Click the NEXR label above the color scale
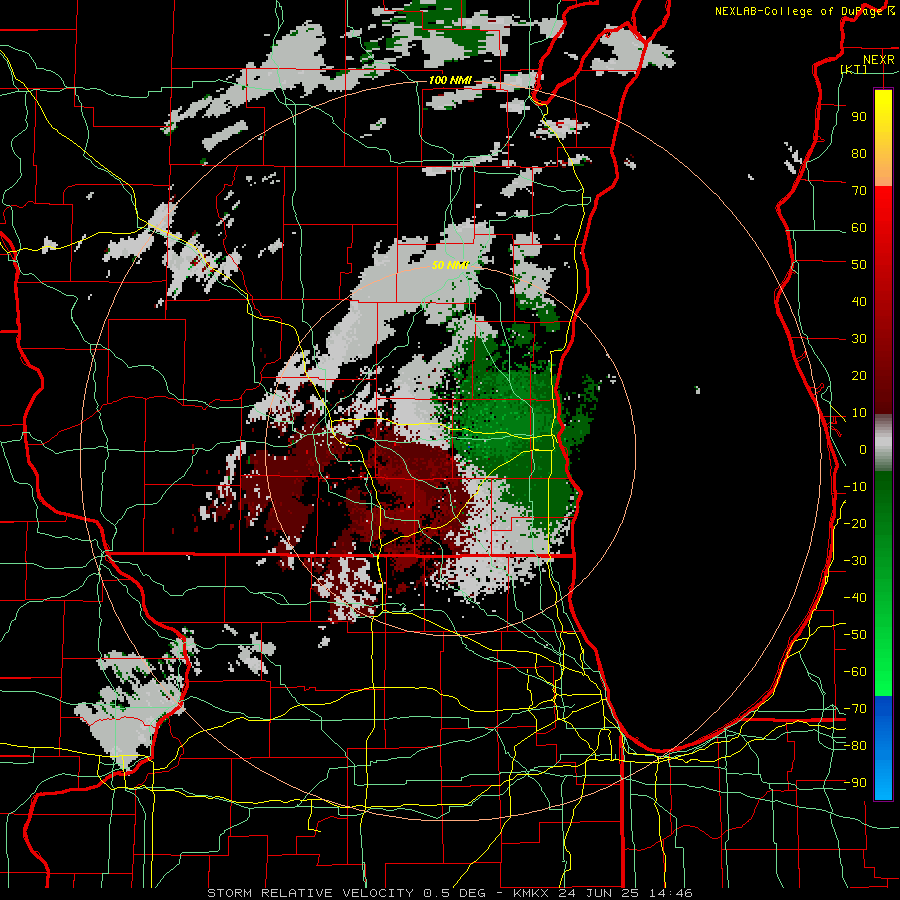The image size is (900, 900). coord(879,60)
